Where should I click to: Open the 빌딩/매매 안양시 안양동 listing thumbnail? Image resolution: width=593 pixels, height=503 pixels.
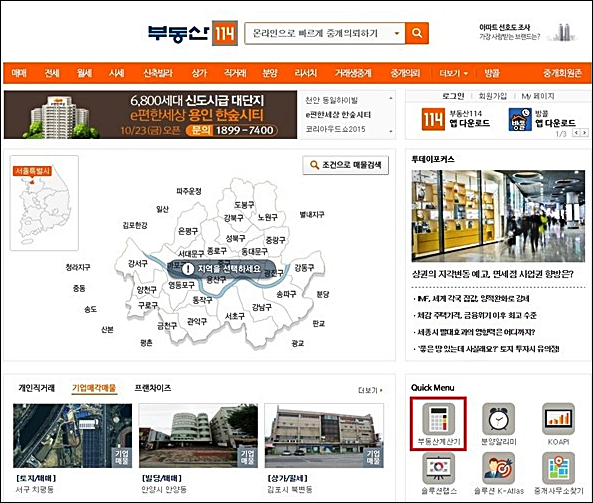point(198,436)
